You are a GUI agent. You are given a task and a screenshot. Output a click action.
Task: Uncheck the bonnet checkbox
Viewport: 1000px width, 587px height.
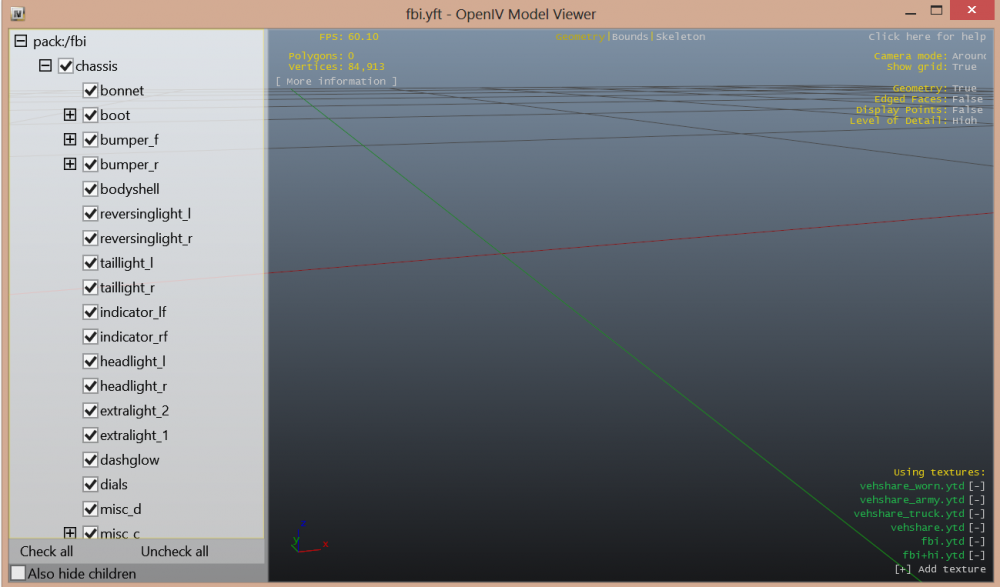point(90,90)
